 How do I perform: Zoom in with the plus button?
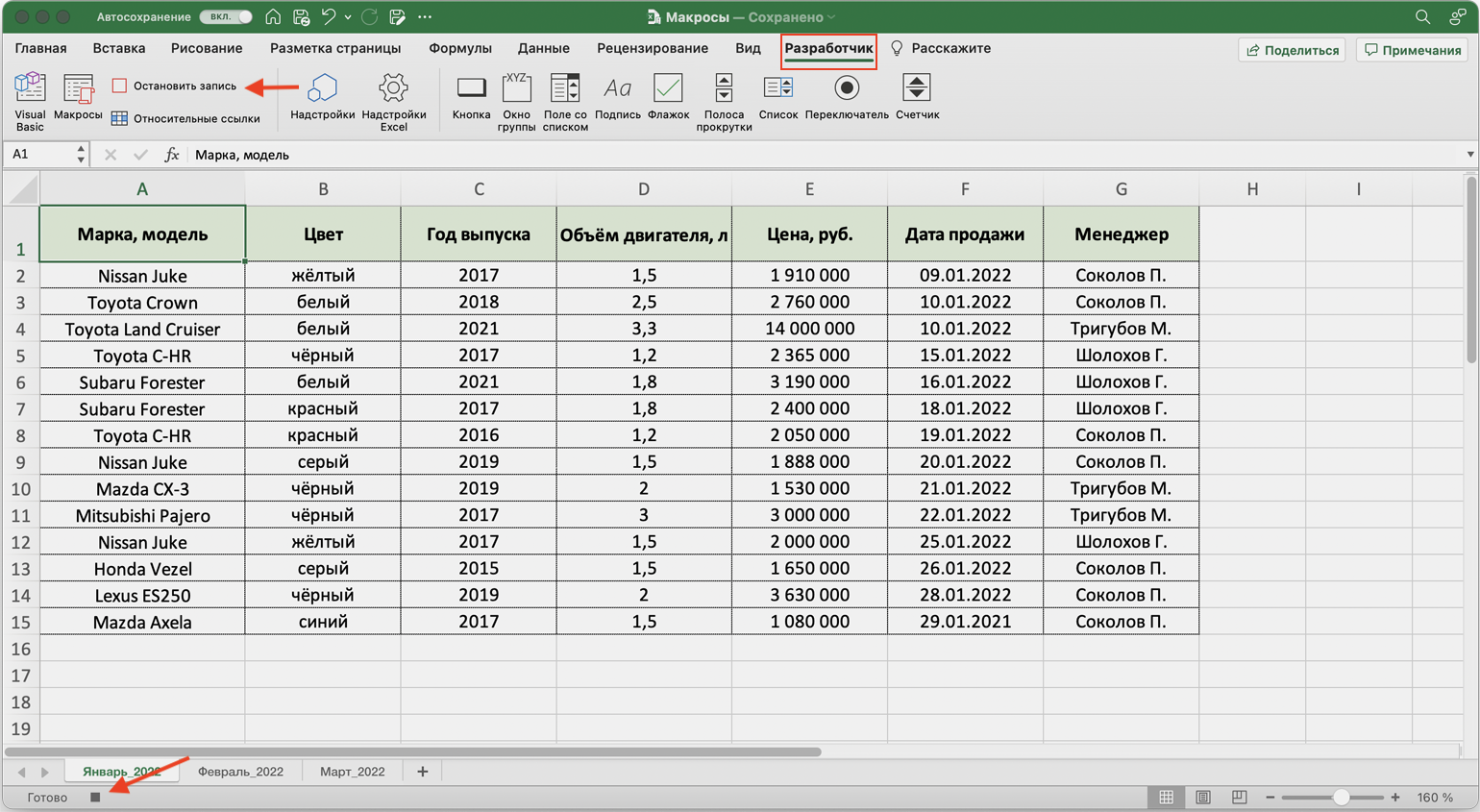tap(1395, 797)
